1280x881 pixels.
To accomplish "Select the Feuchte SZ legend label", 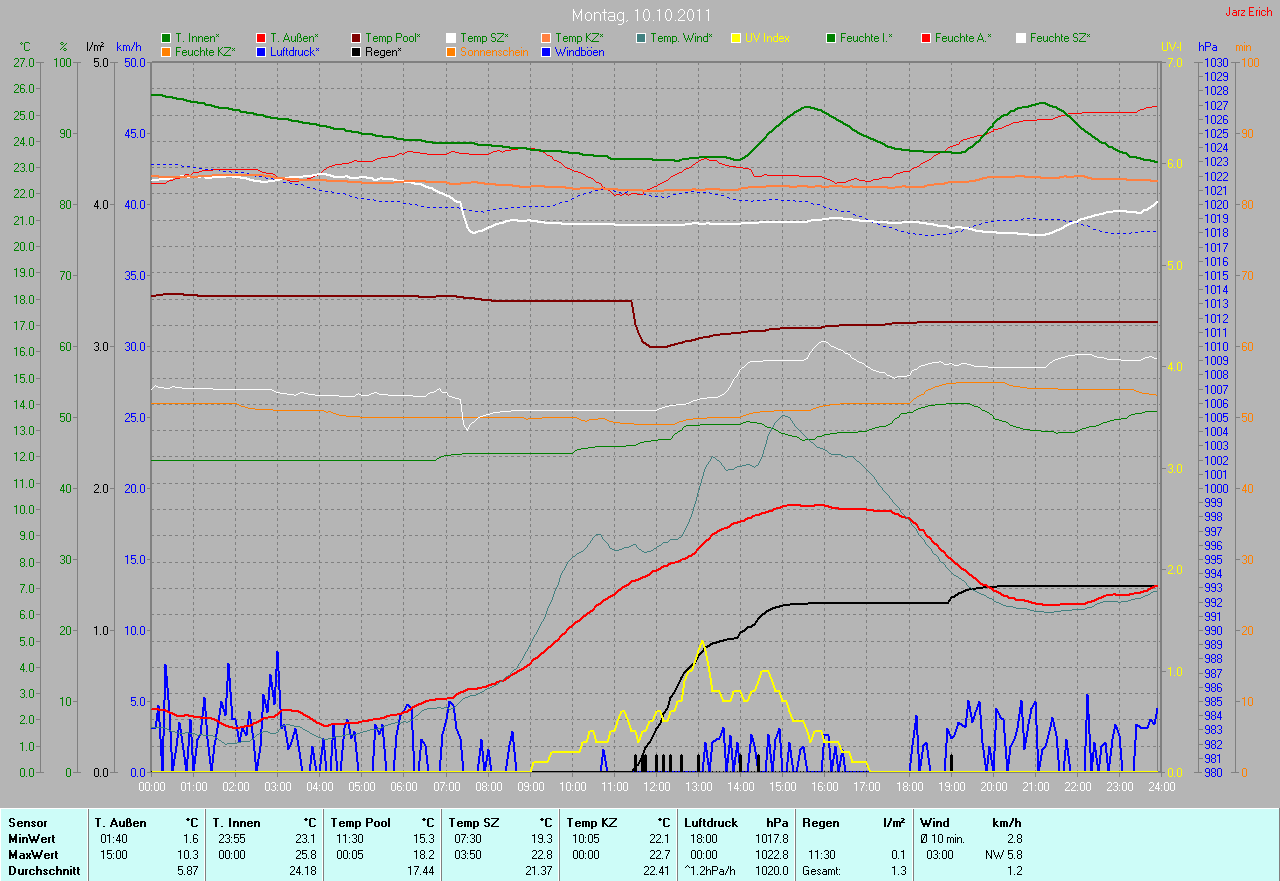I will pyautogui.click(x=1060, y=38).
